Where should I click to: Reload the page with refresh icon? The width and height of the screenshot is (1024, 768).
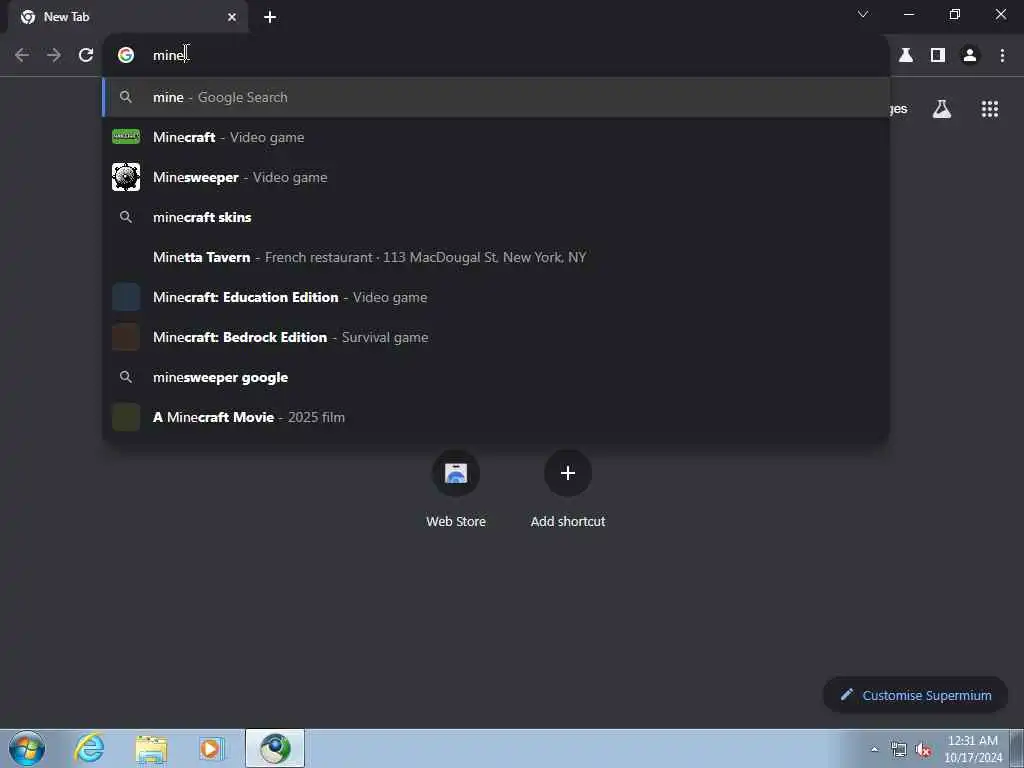tap(86, 56)
